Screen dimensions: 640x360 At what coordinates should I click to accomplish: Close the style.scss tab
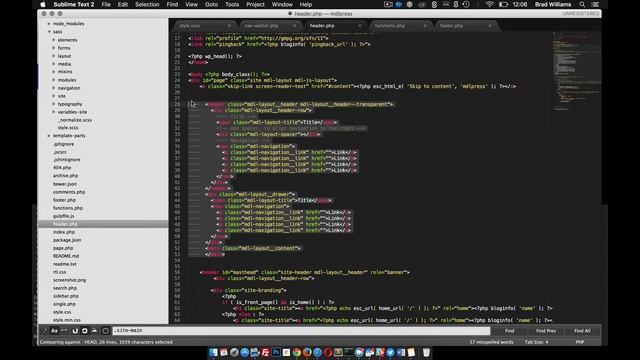(229, 26)
